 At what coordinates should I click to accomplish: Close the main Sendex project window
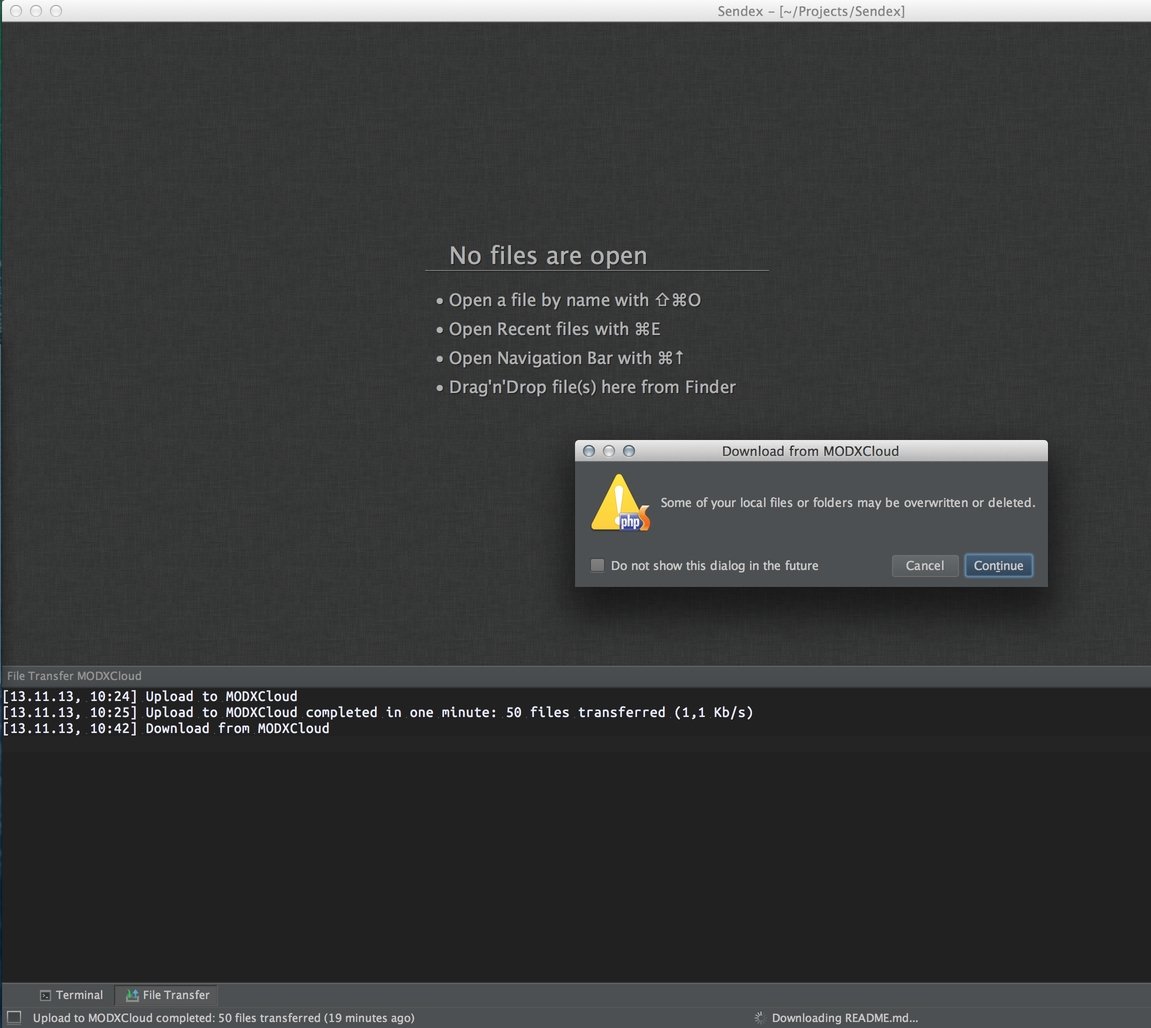point(16,11)
